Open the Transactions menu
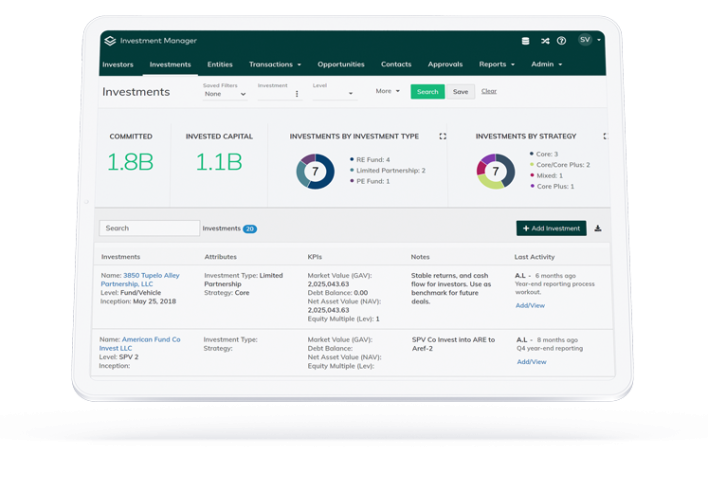This screenshot has height=492, width=708. (275, 64)
